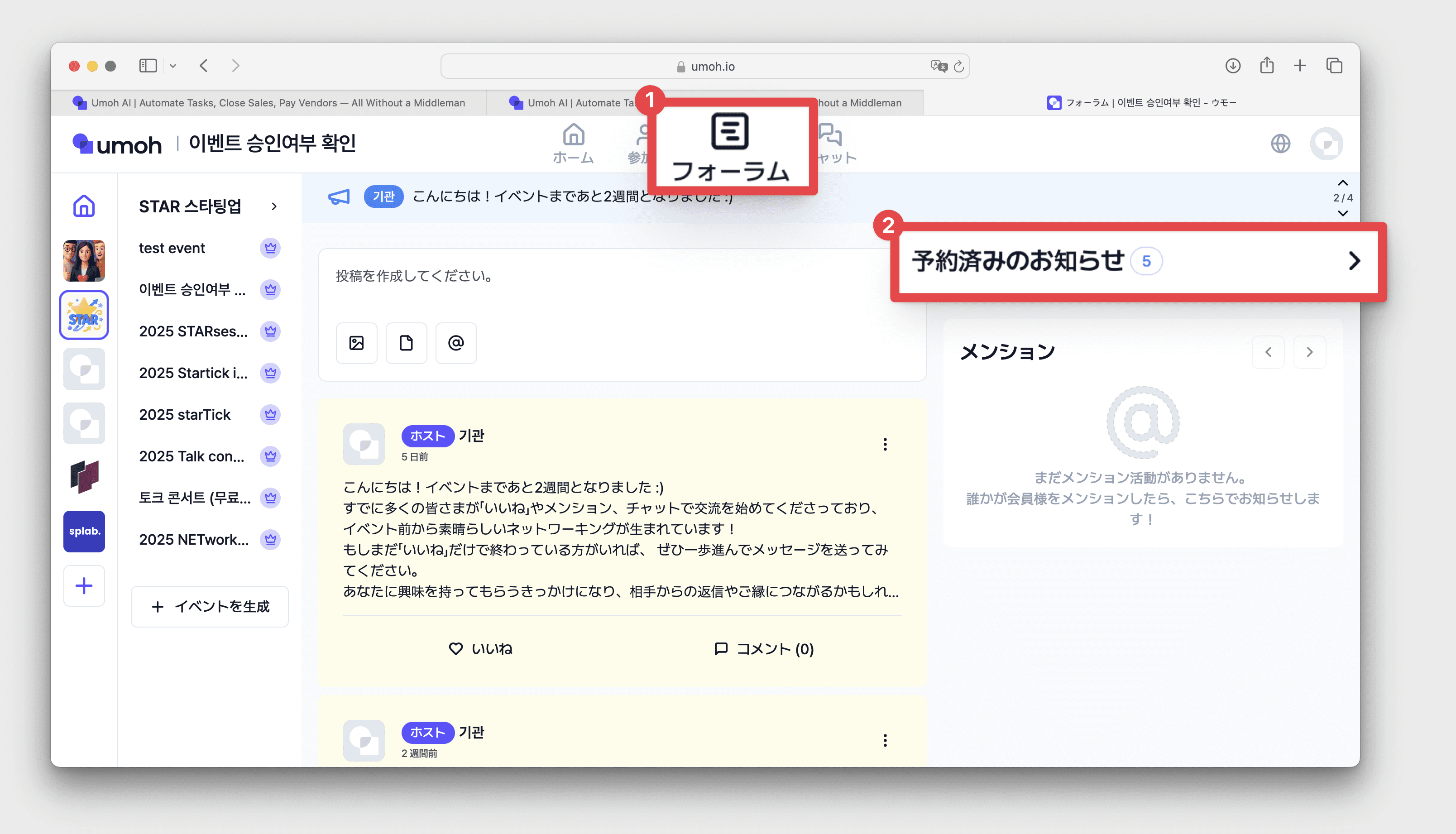Click the plus icon to add workspace

coord(84,585)
